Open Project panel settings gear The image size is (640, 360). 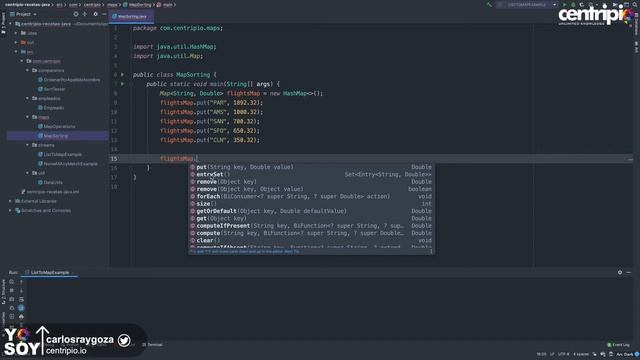pos(96,14)
